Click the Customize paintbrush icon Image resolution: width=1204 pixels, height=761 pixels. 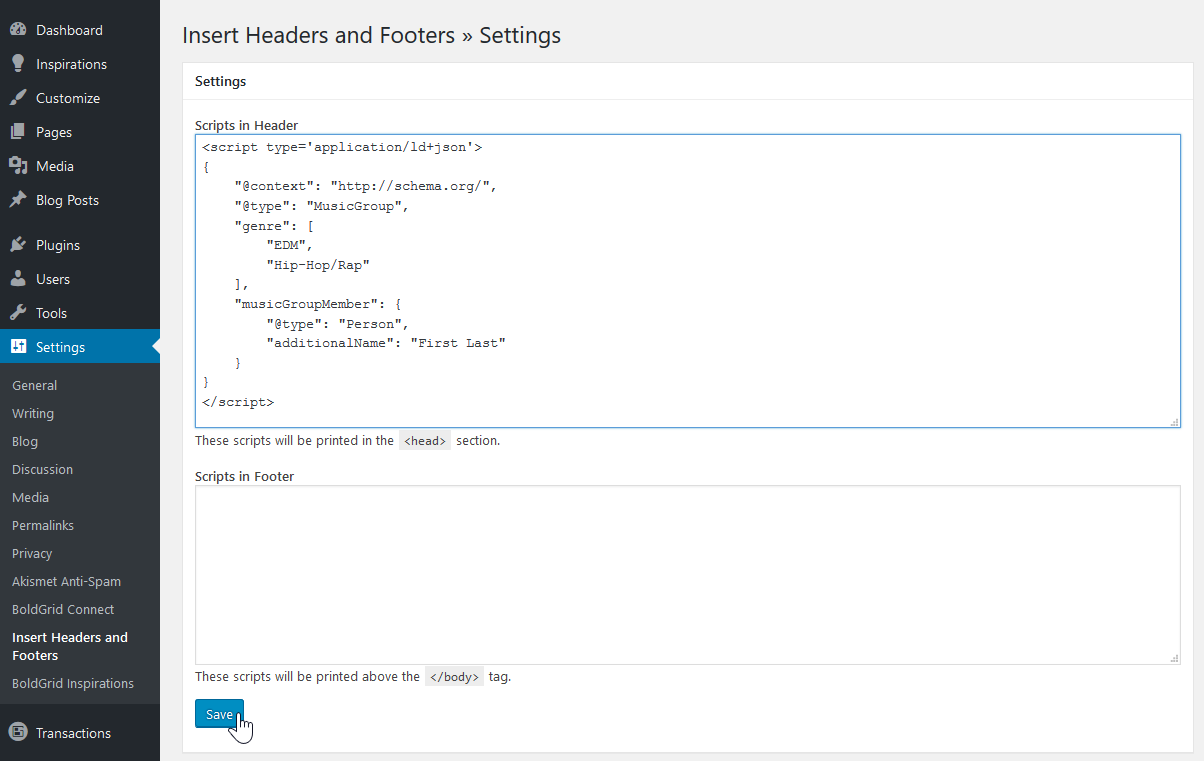click(18, 98)
